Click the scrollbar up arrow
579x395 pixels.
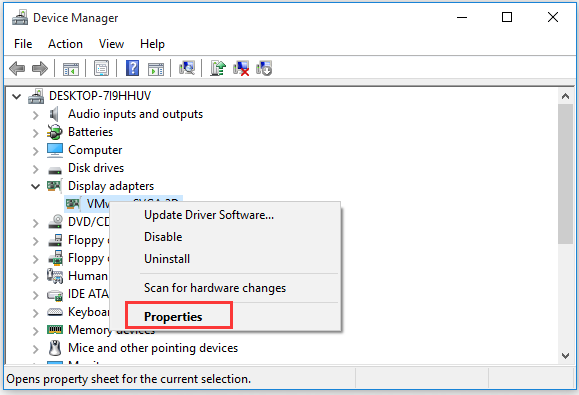click(x=565, y=96)
